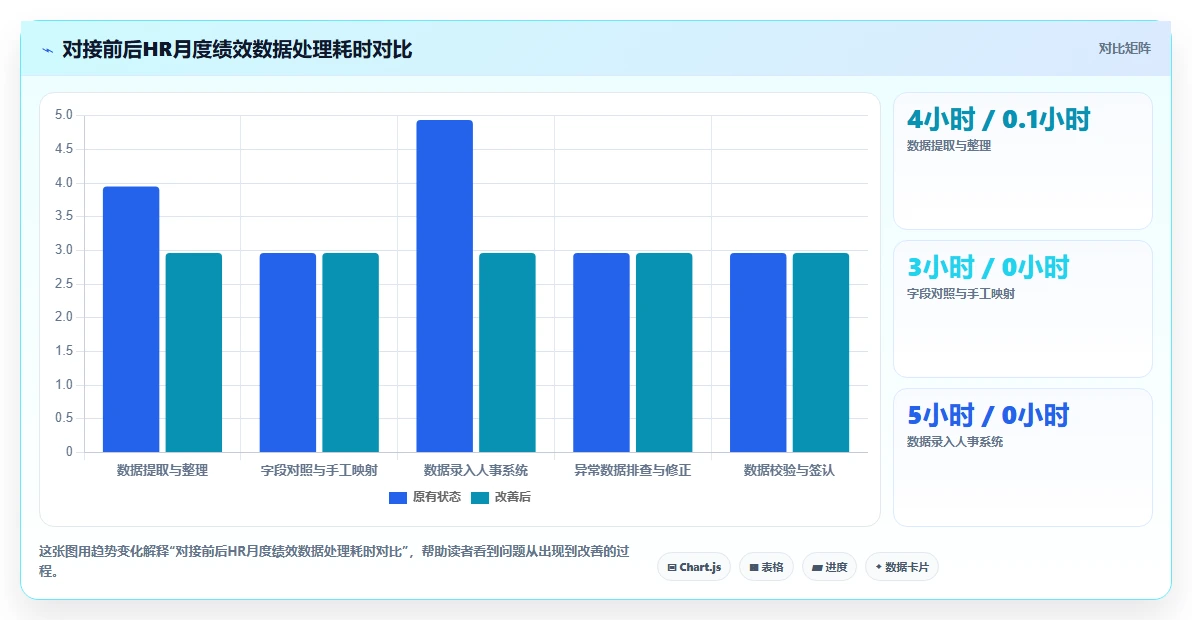Click x-axis label 数据校验与签认
Viewport: 1192px width, 620px height.
tap(789, 470)
